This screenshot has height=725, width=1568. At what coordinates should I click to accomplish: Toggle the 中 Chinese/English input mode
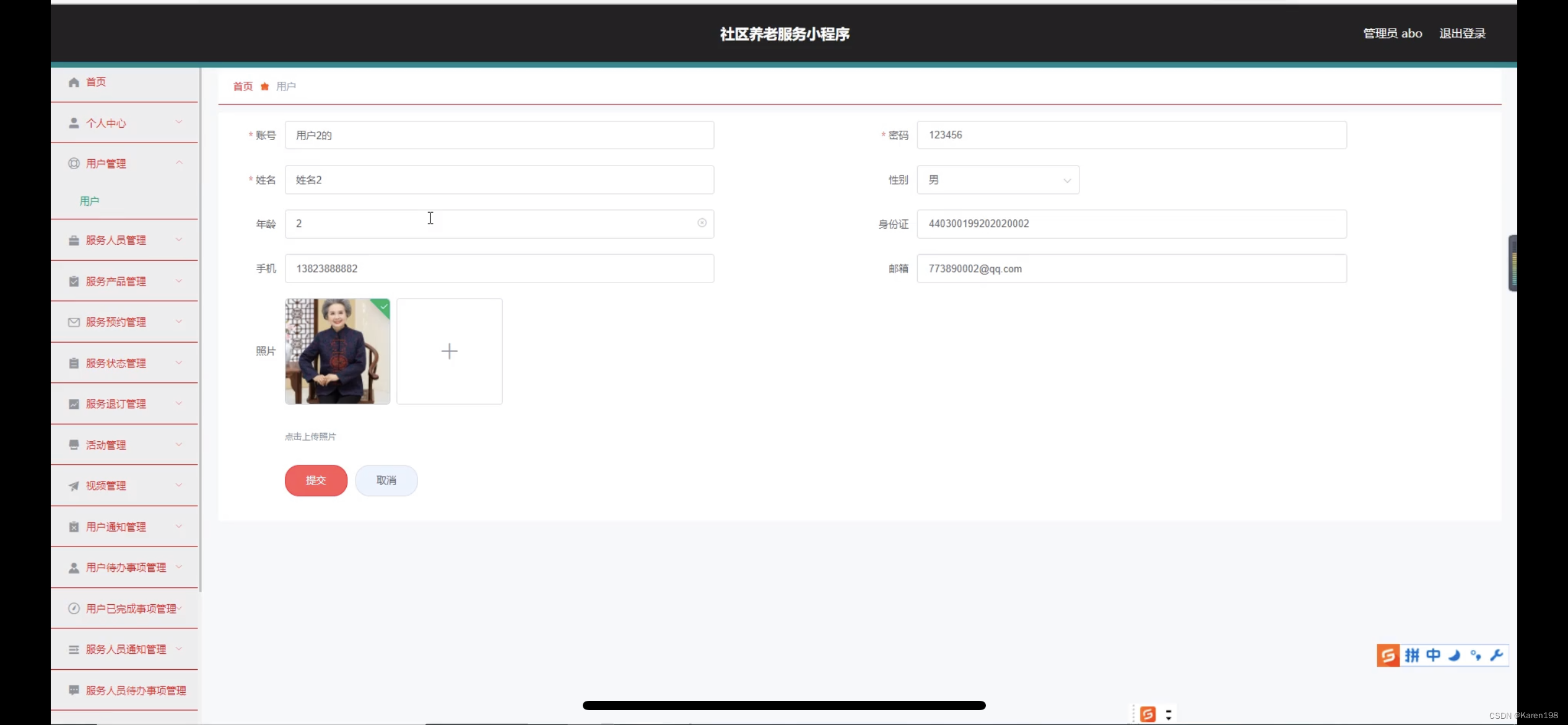(x=1433, y=655)
